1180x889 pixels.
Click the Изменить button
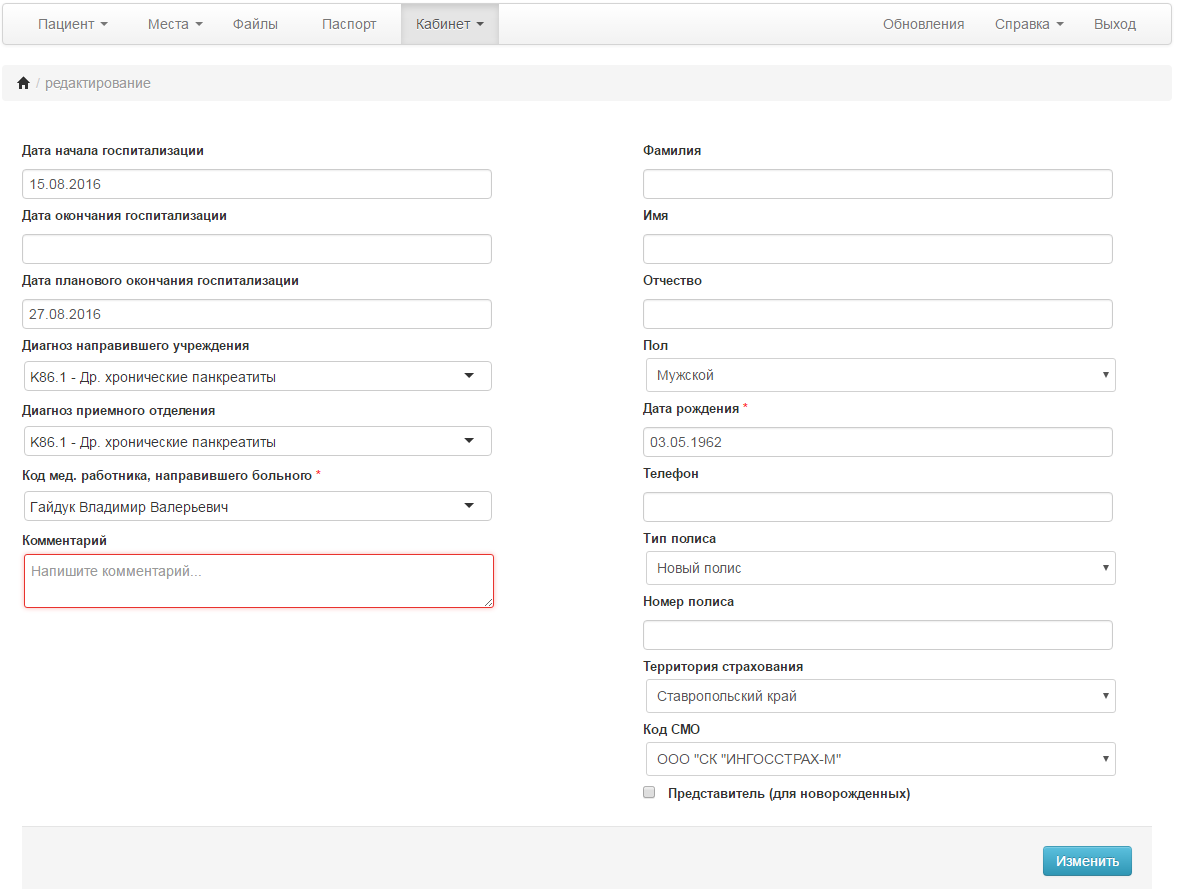[x=1087, y=861]
